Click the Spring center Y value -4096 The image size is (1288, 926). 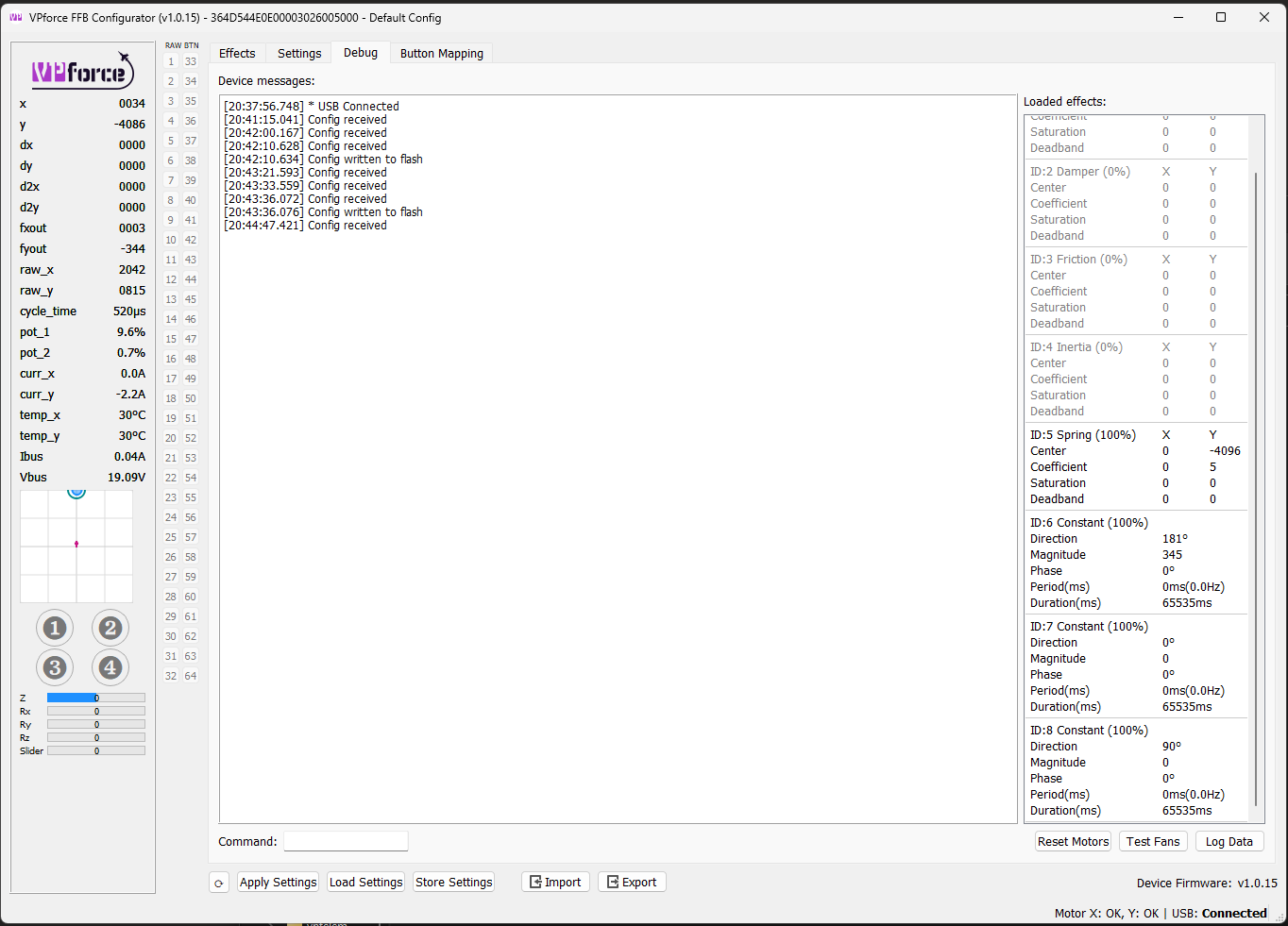(1226, 451)
